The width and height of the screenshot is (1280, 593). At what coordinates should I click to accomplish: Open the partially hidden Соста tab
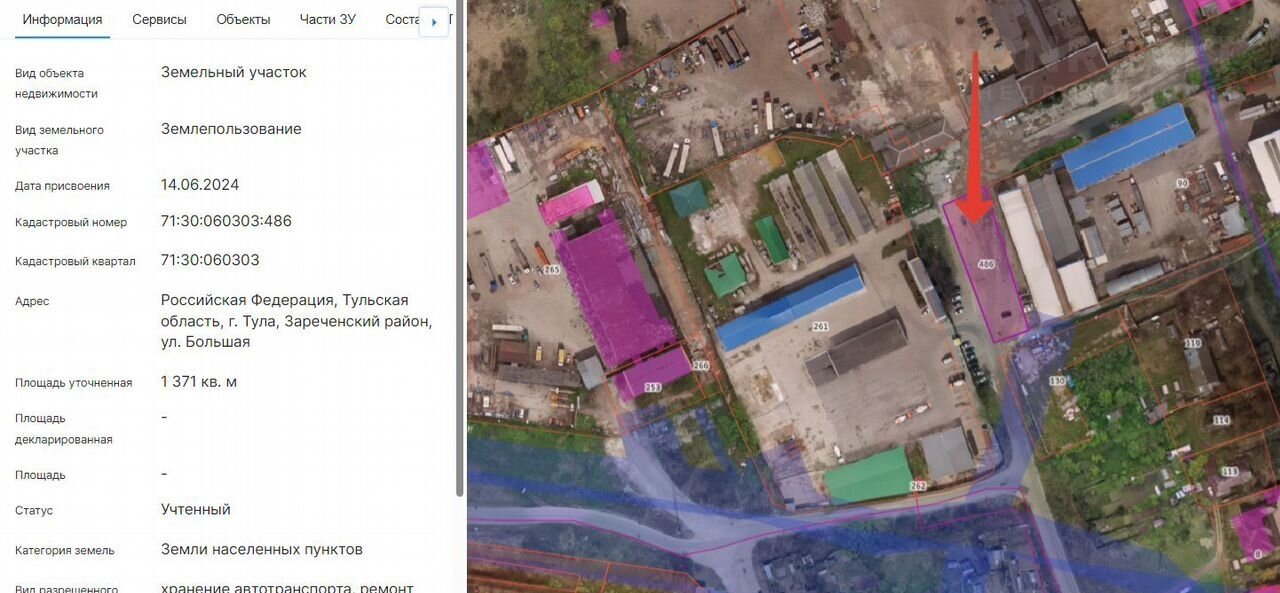401,20
